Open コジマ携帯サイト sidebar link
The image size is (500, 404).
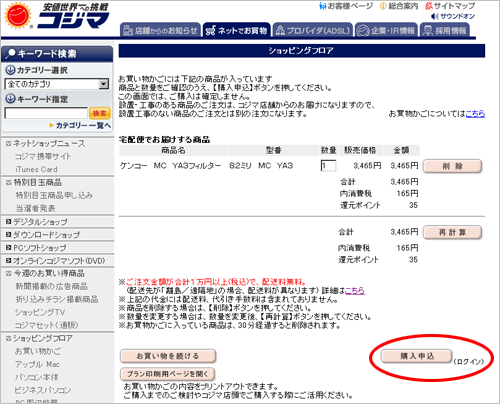point(43,156)
